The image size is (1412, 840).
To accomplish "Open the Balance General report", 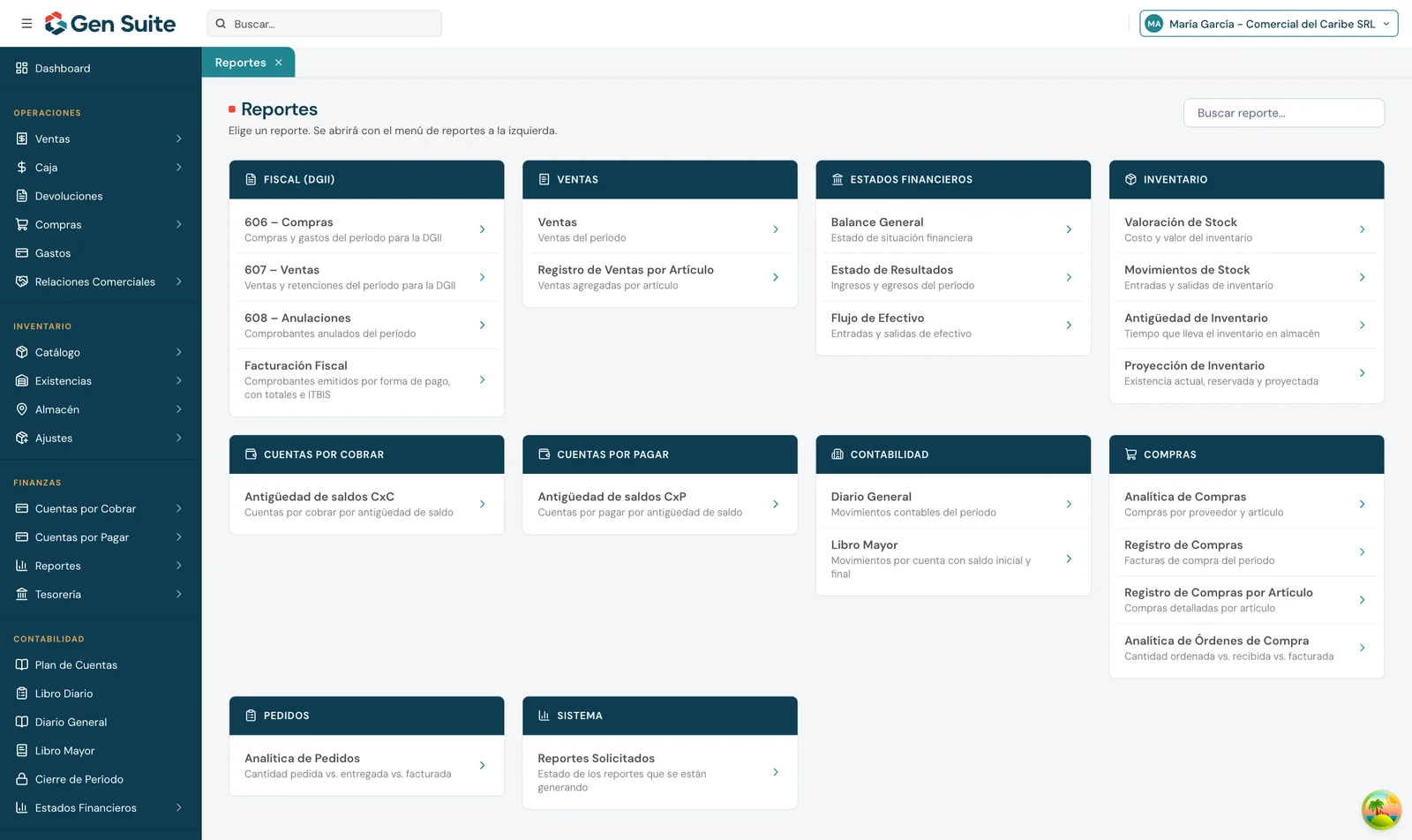I will pos(953,229).
